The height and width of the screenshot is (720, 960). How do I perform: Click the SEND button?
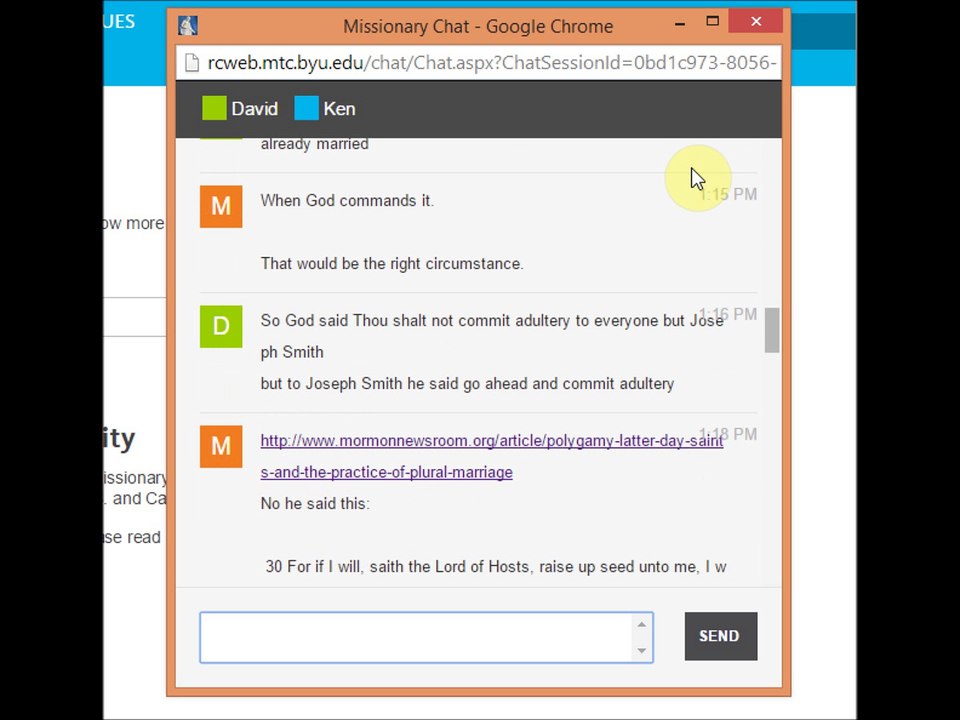[721, 636]
